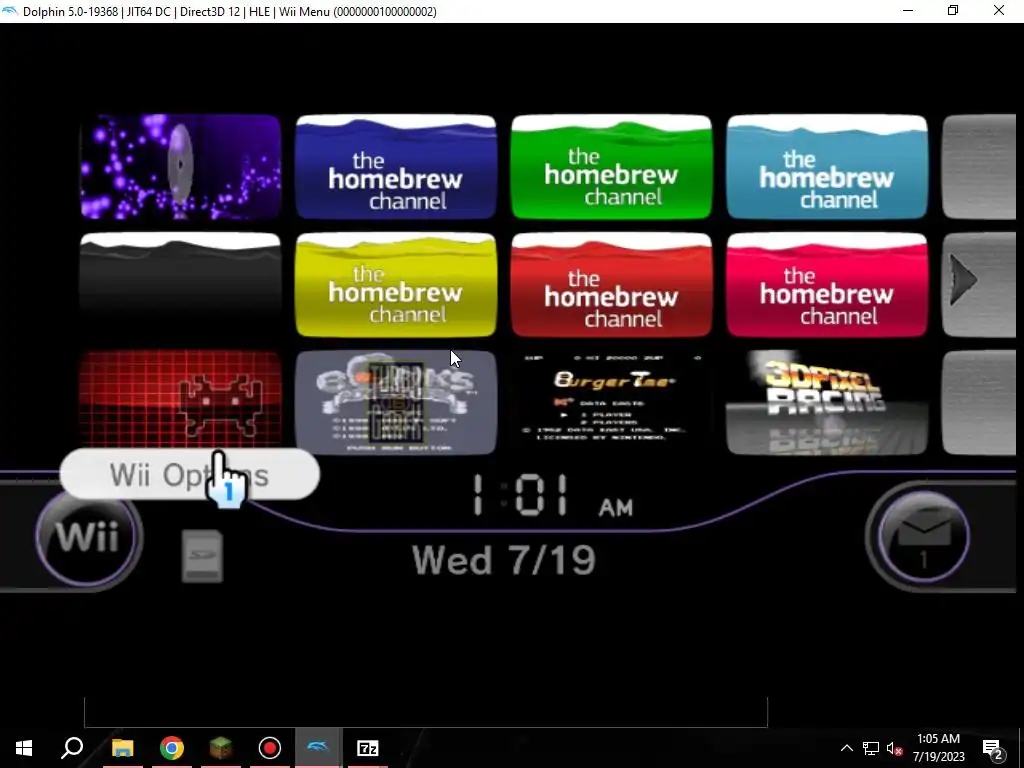Open the Disc Channel with purple bubbles
Screen dimensions: 1024x768
coord(180,167)
